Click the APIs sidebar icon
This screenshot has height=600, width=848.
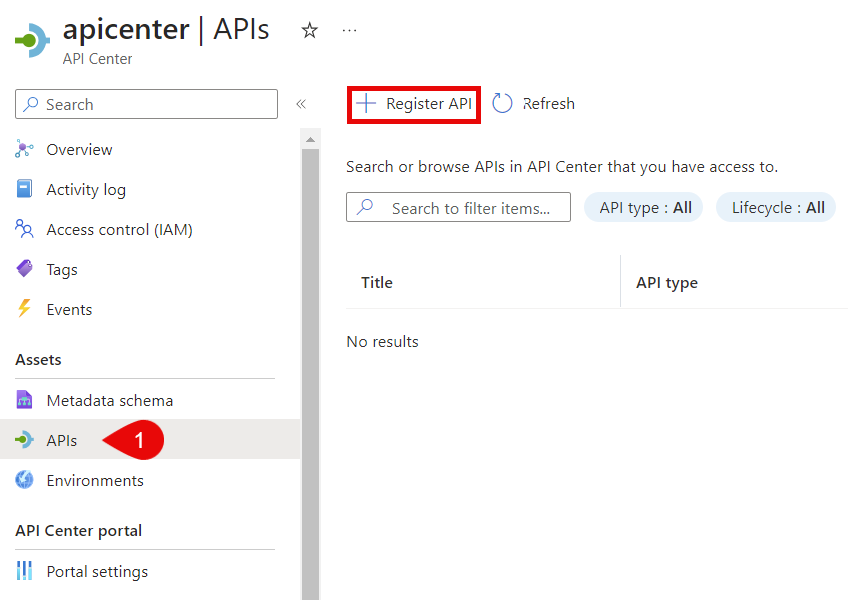pos(24,439)
